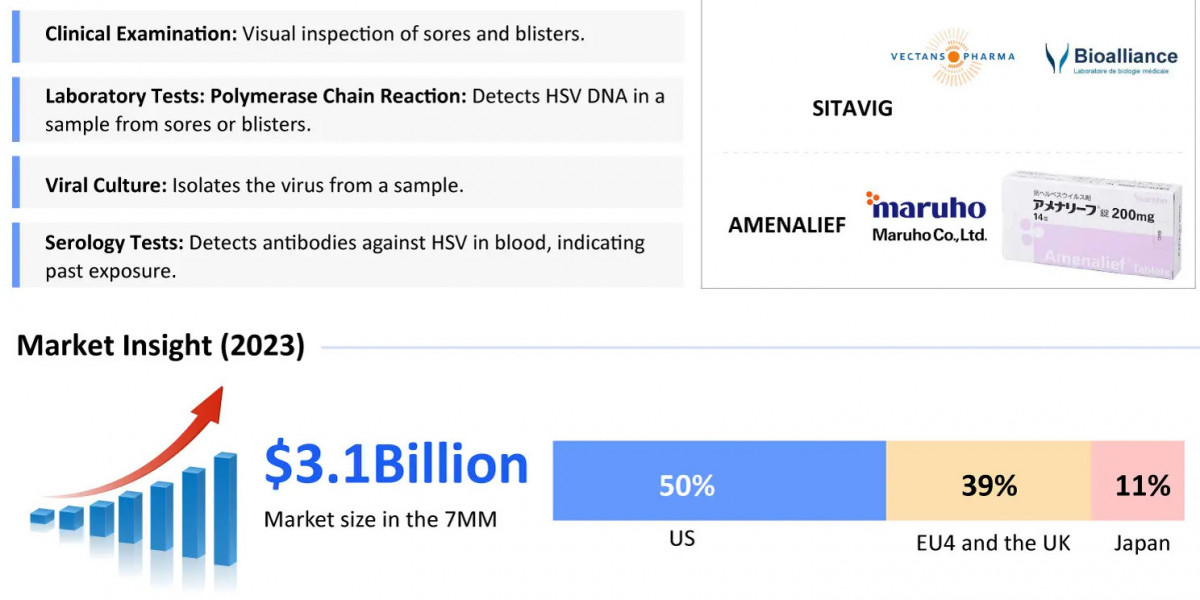The height and width of the screenshot is (600, 1200).
Task: Click the 'Japan' label under the bar
Action: [x=1142, y=543]
